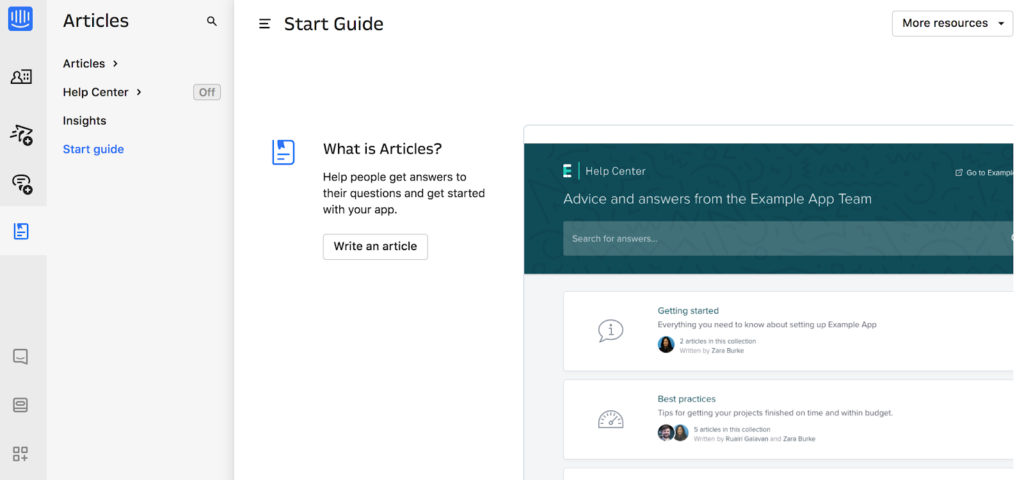Click the Write an article button

pyautogui.click(x=375, y=247)
